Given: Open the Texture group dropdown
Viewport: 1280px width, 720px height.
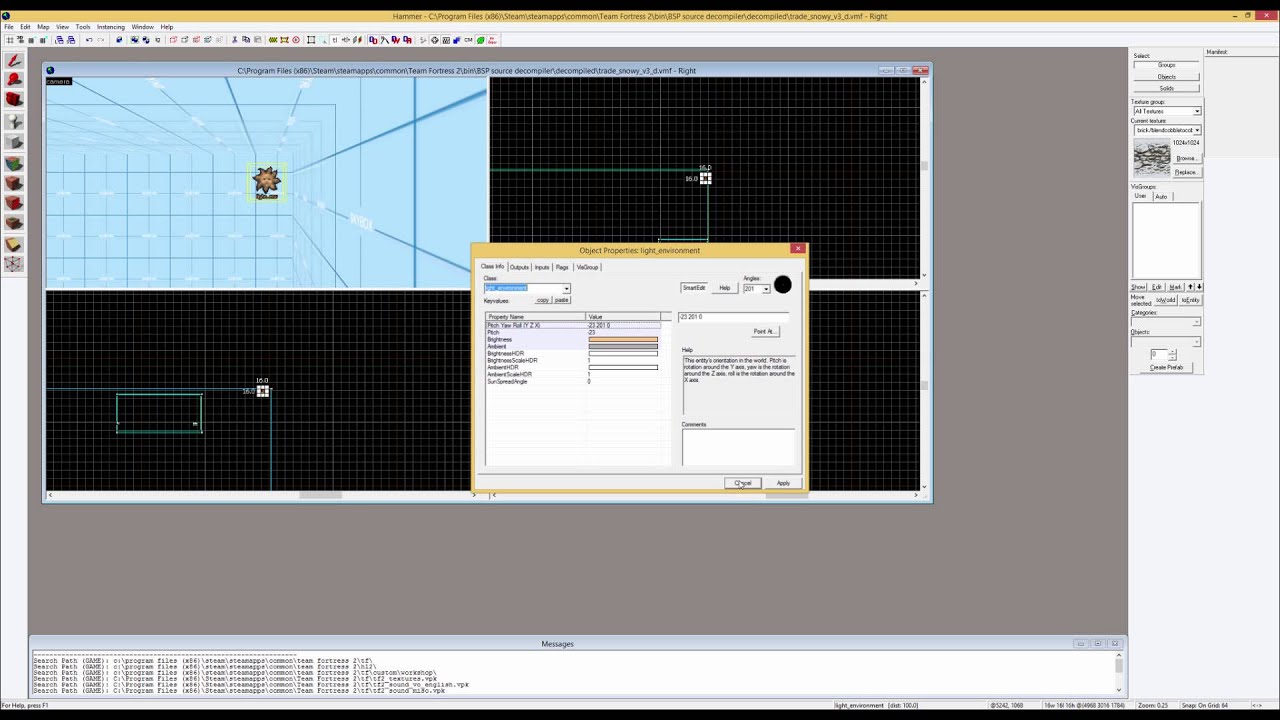Looking at the screenshot, I should tap(1197, 111).
